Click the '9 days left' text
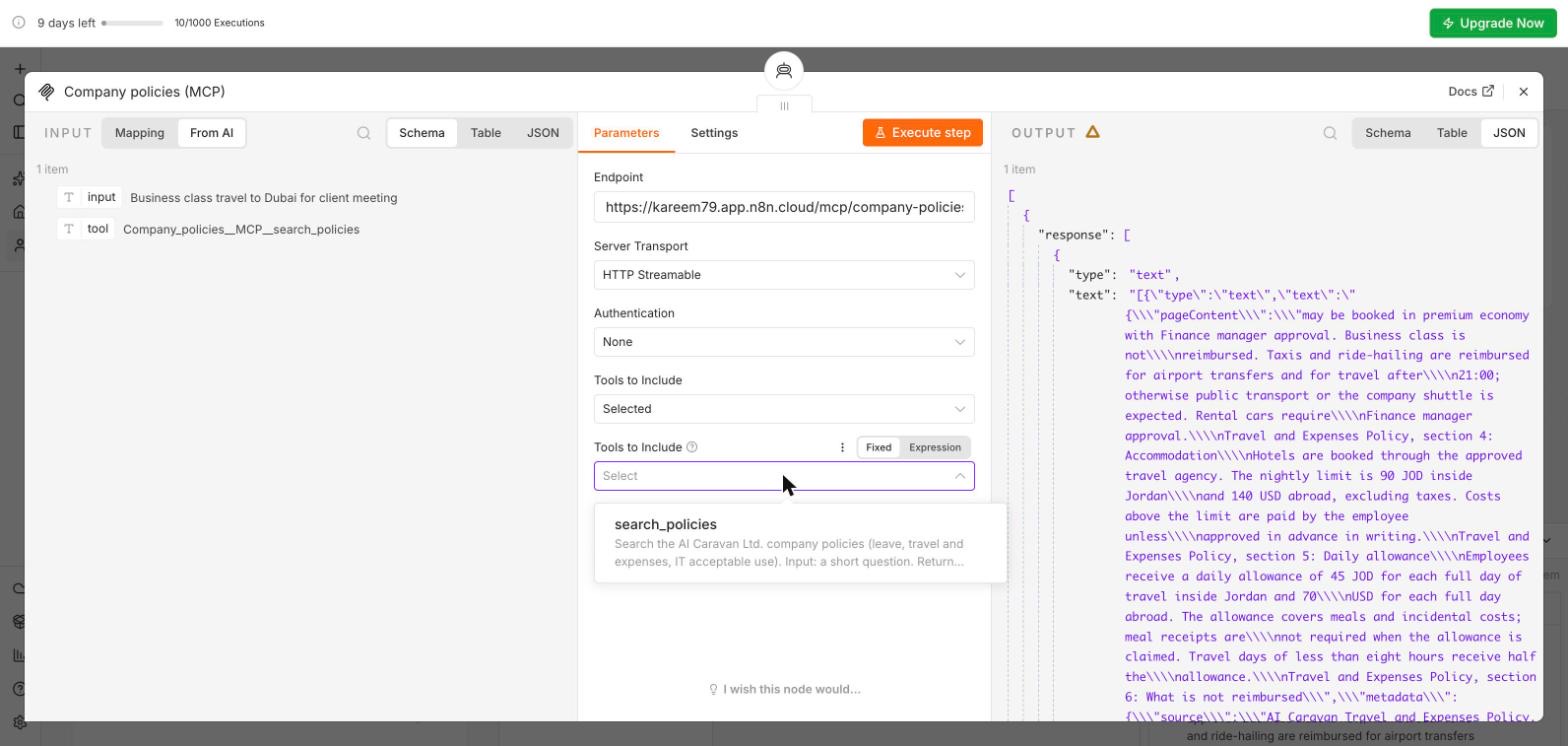 [66, 23]
